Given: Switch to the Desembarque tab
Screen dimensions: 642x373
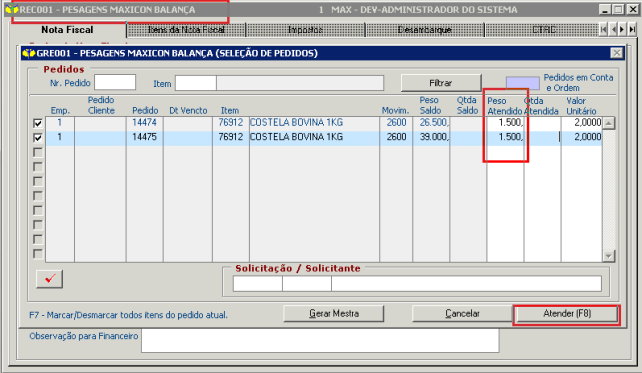Looking at the screenshot, I should [425, 30].
